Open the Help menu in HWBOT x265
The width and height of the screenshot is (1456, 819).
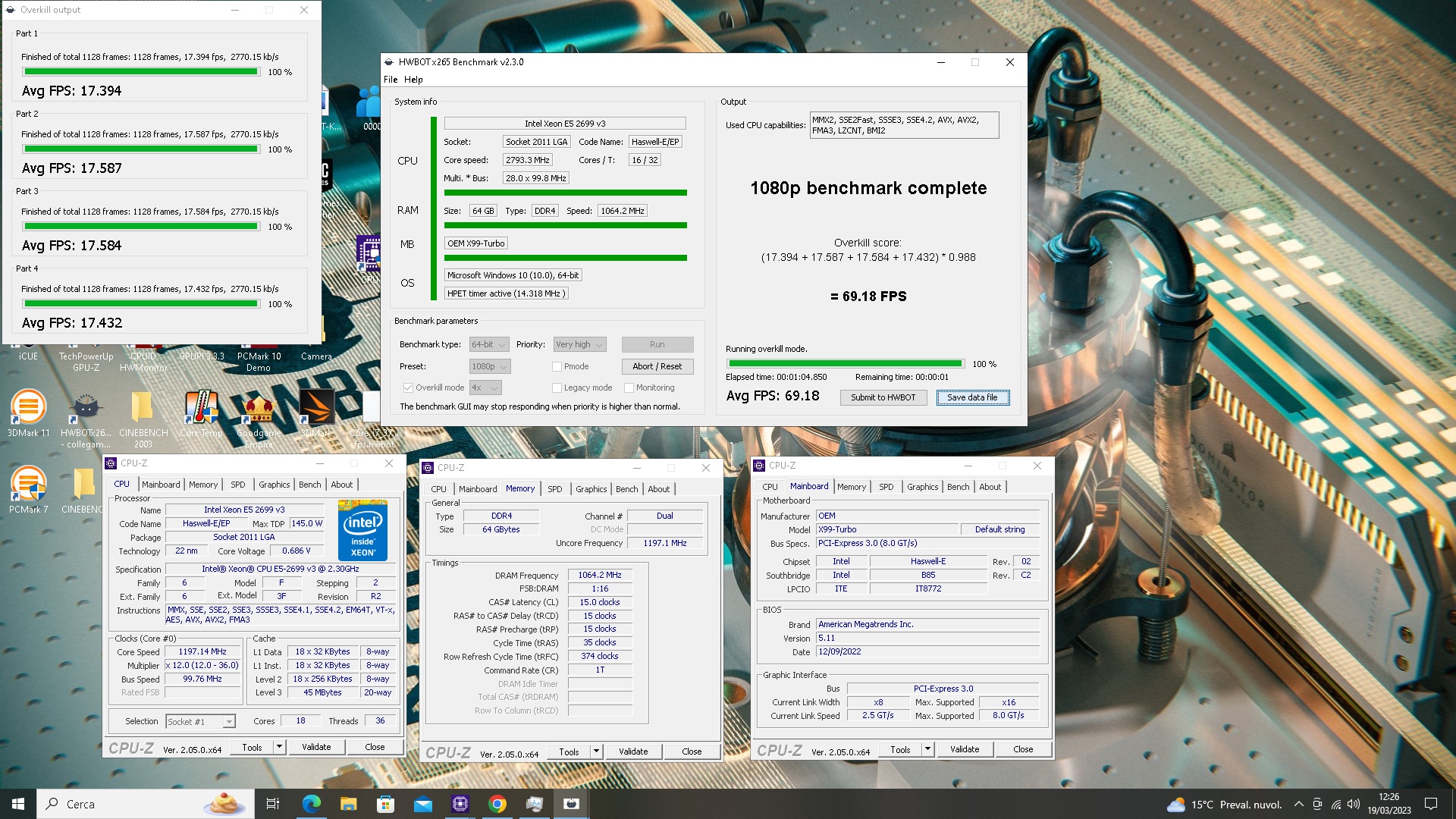(x=413, y=80)
